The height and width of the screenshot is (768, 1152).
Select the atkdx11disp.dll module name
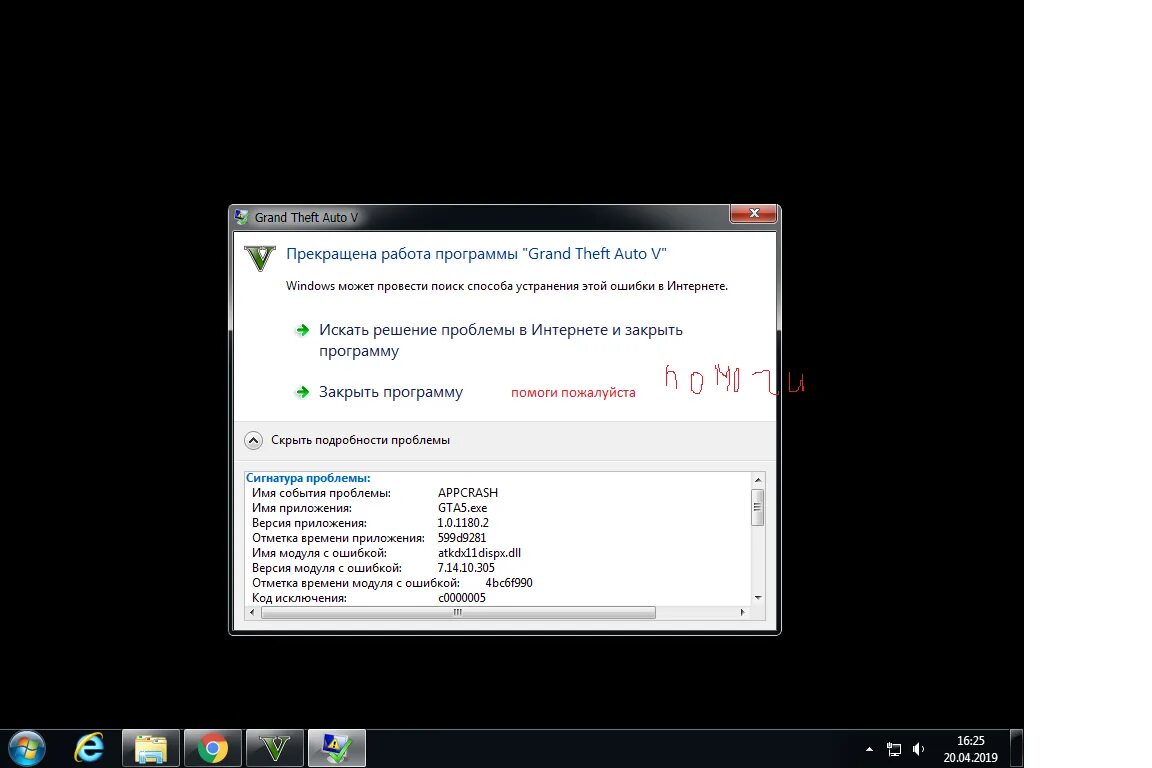coord(479,553)
